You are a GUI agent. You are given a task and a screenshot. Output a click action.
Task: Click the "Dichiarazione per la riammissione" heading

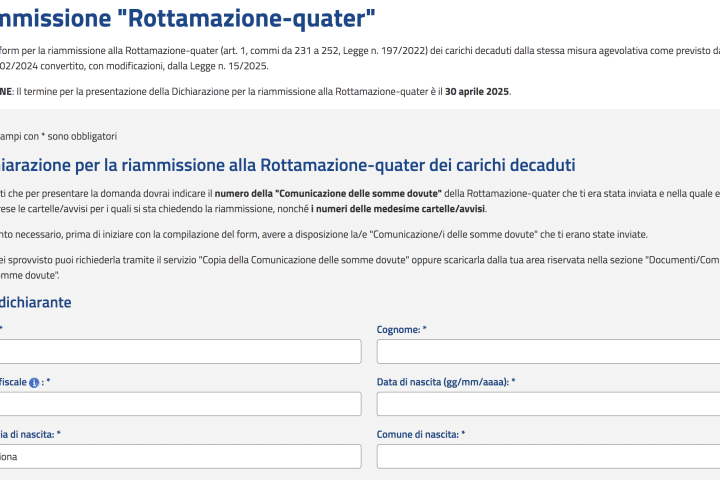click(288, 165)
